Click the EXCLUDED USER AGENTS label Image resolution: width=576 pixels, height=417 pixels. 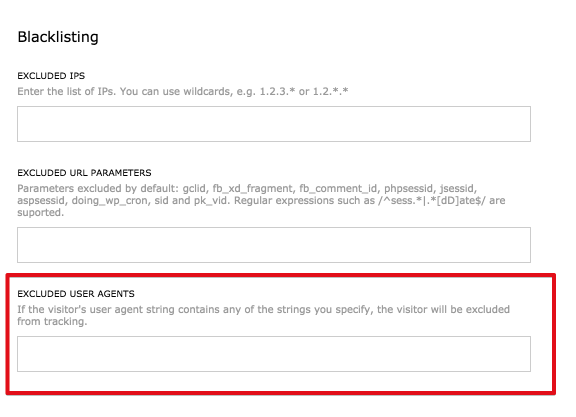coord(76,294)
